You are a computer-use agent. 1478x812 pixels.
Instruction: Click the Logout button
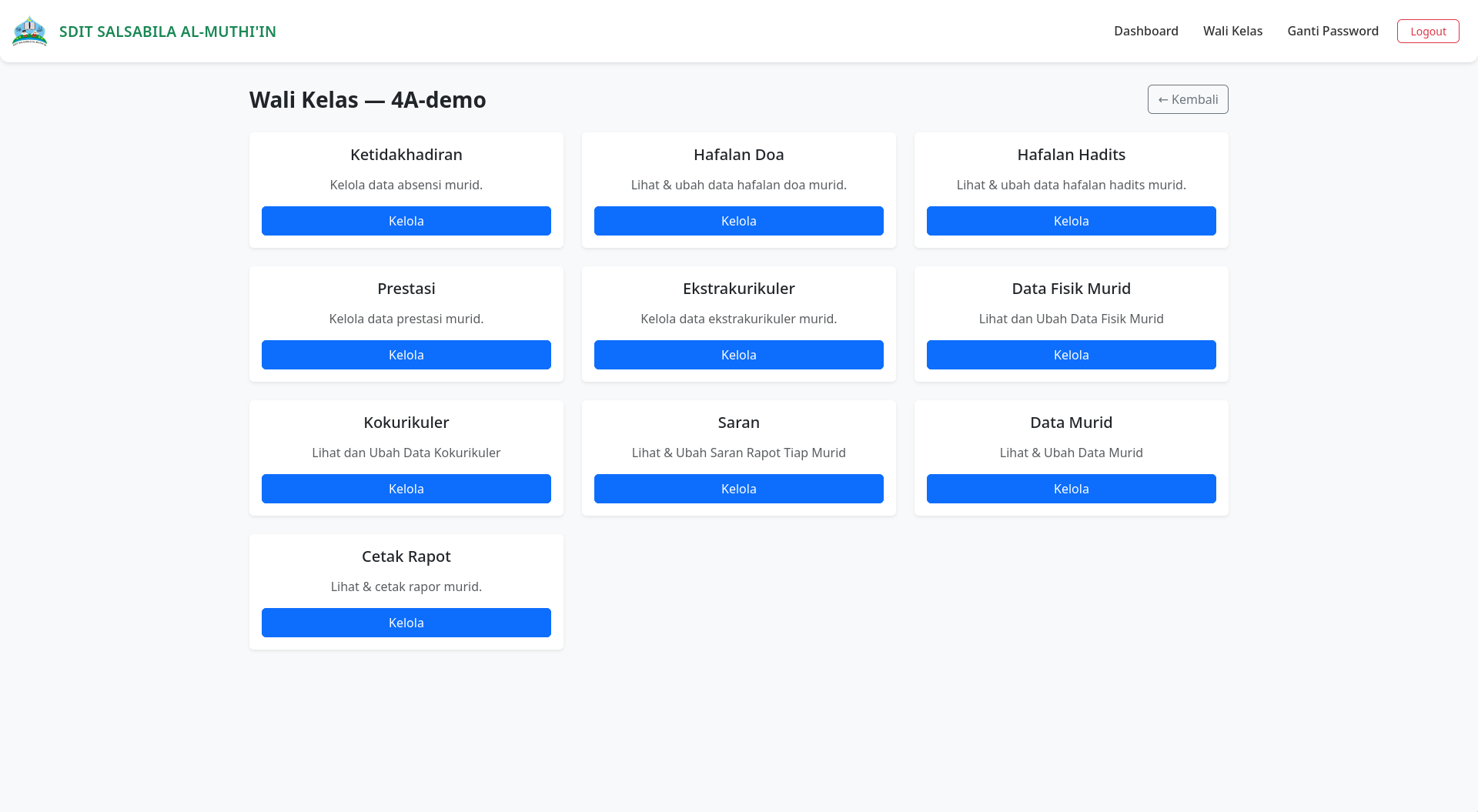click(x=1428, y=32)
